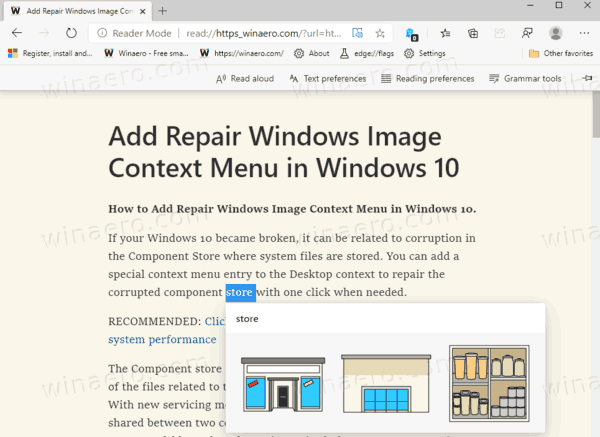Image resolution: width=600 pixels, height=437 pixels.
Task: Open the feedback icon in toolbar
Action: coord(527,34)
